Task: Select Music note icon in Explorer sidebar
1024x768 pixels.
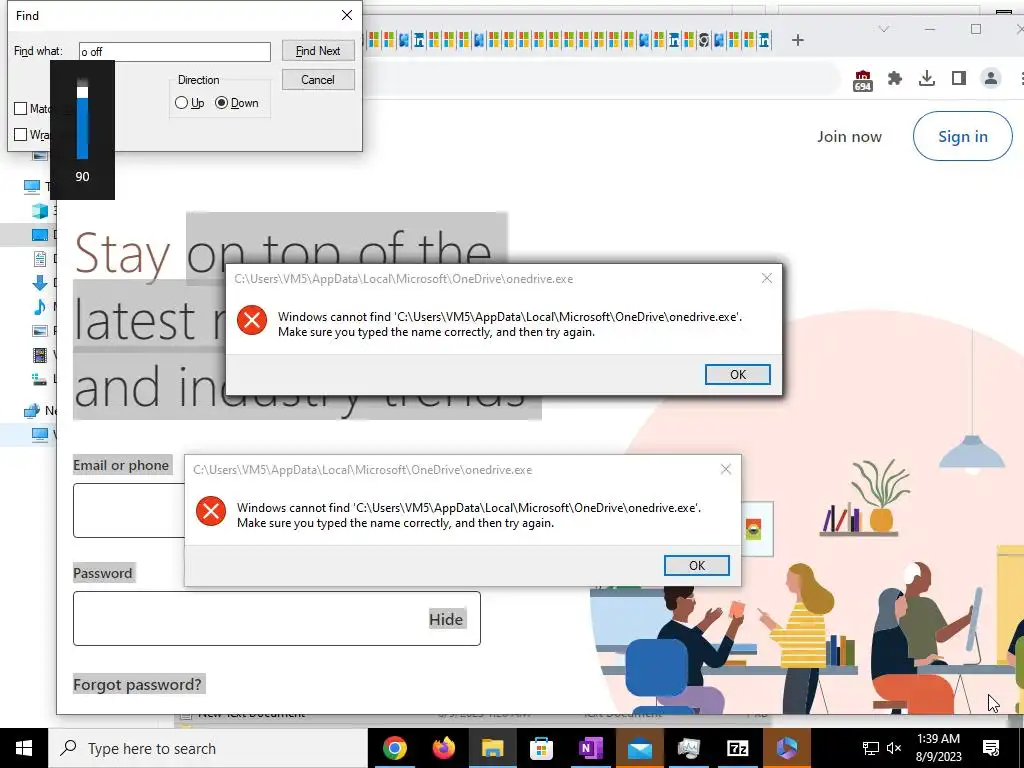Action: 40,306
